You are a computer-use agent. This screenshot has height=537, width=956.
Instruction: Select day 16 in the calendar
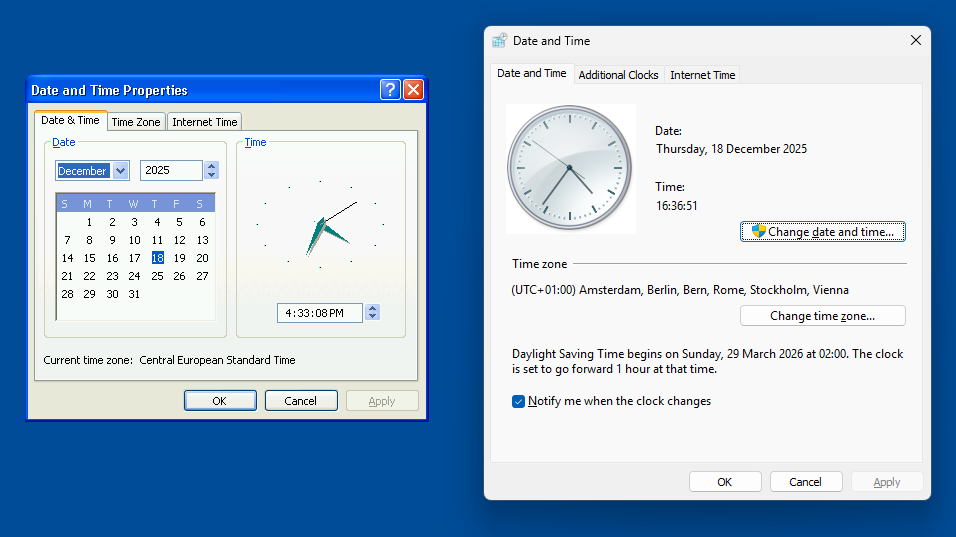pos(112,258)
